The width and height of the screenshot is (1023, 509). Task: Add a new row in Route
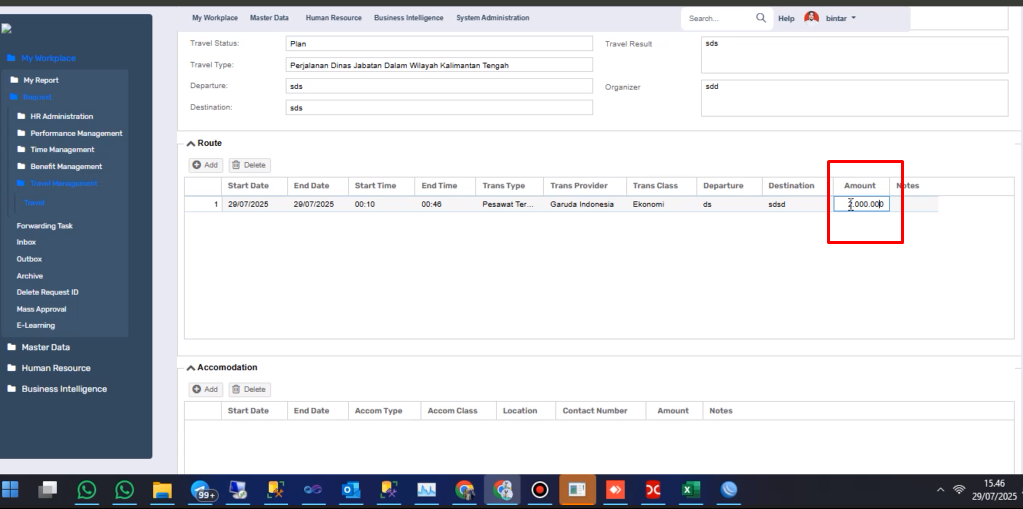click(x=206, y=165)
